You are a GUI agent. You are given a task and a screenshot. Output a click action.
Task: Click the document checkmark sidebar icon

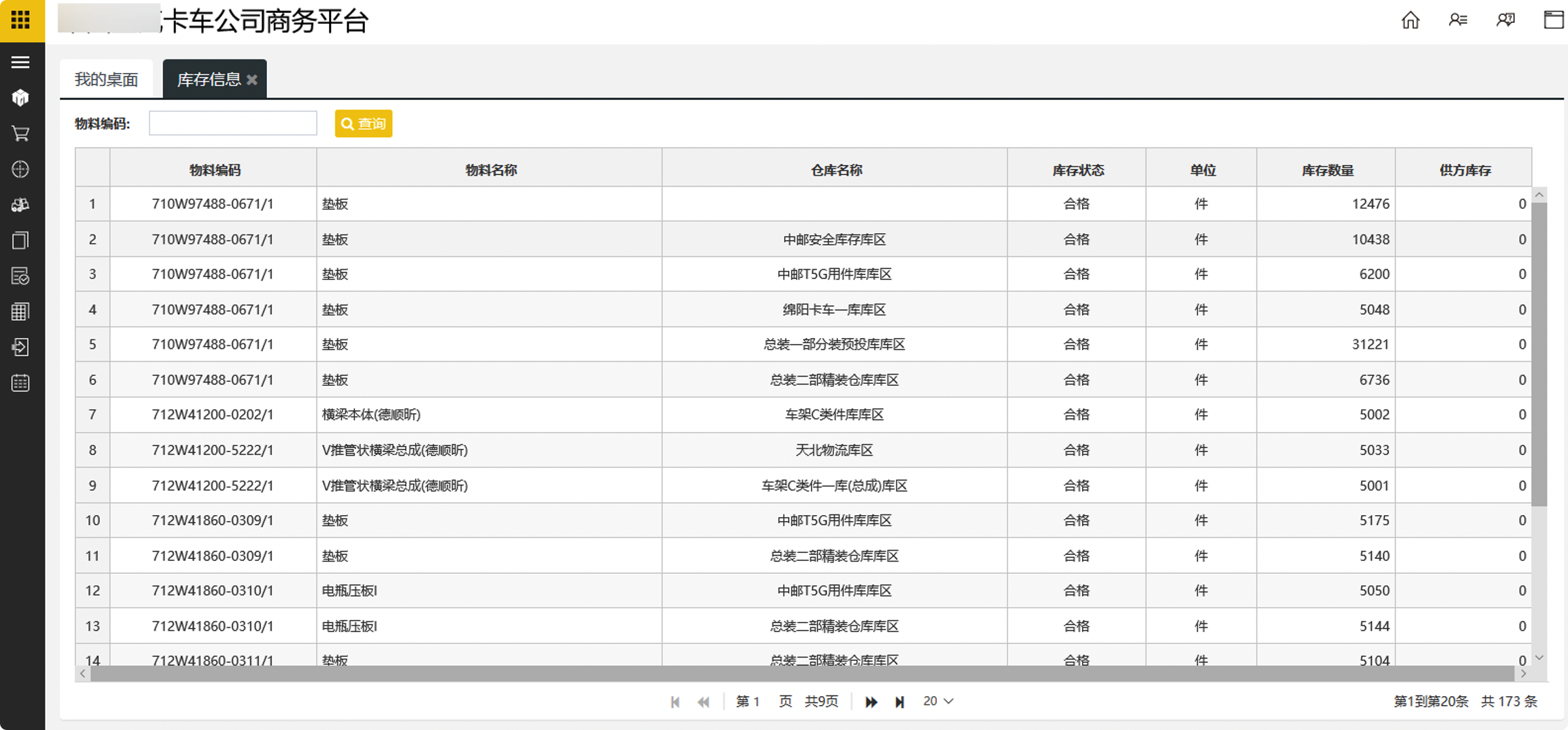(x=20, y=276)
